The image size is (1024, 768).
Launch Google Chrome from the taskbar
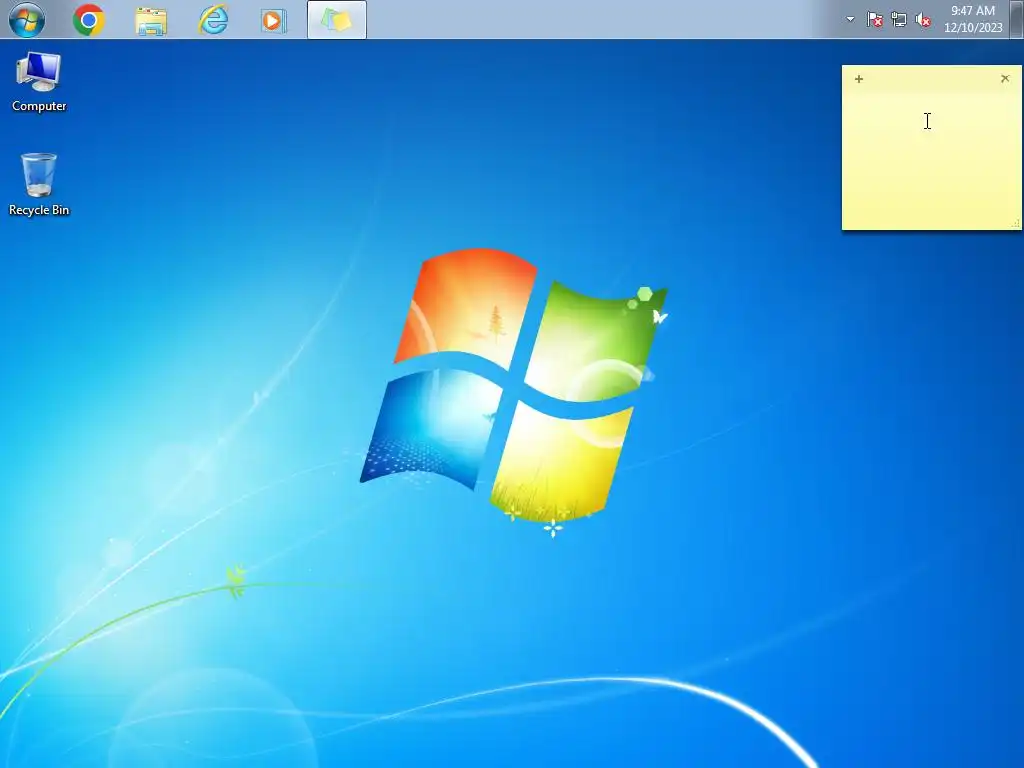coord(89,20)
